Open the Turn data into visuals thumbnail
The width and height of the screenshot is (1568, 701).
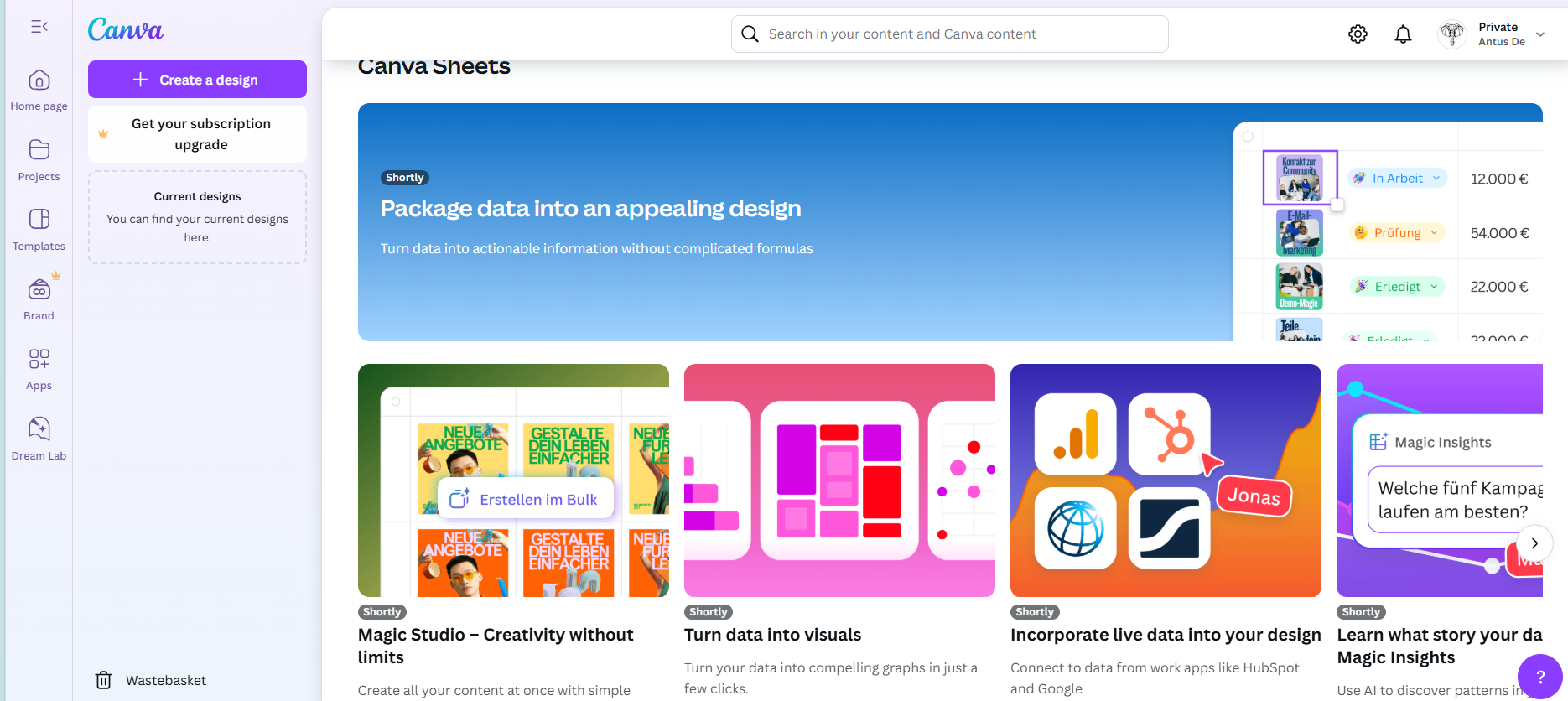(x=839, y=480)
